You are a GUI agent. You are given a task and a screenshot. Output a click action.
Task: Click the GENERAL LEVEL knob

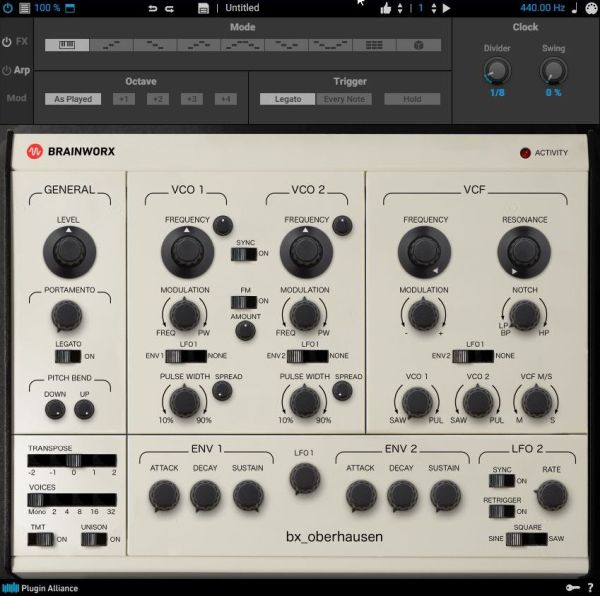pyautogui.click(x=69, y=252)
